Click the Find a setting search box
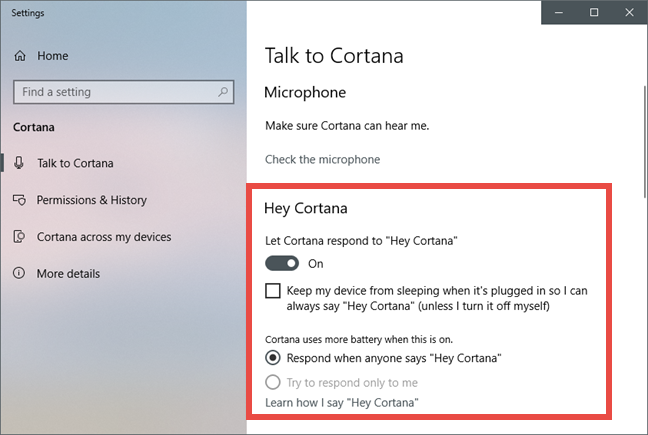This screenshot has width=648, height=435. 124,92
